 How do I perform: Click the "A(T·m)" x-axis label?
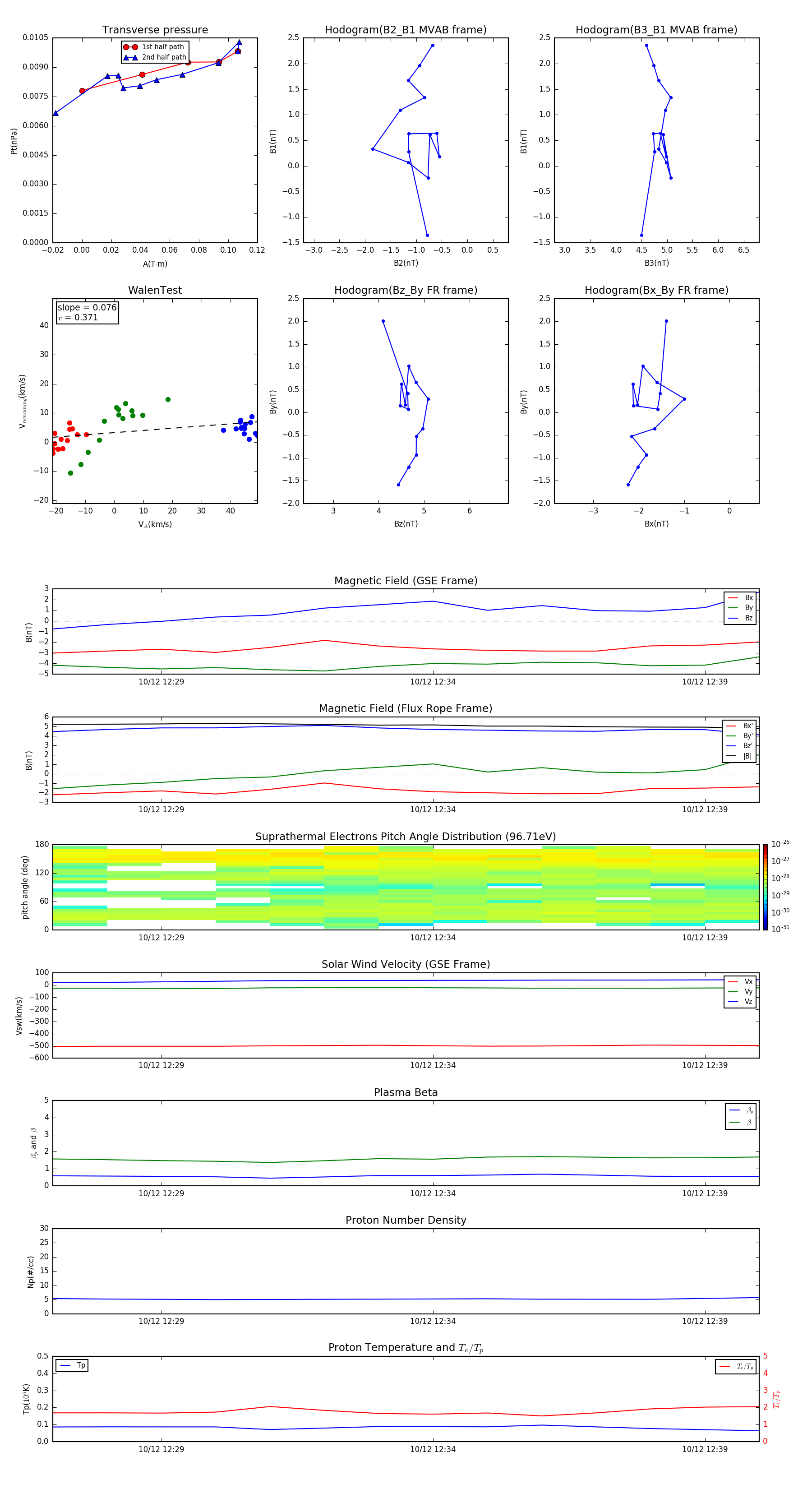[x=155, y=264]
